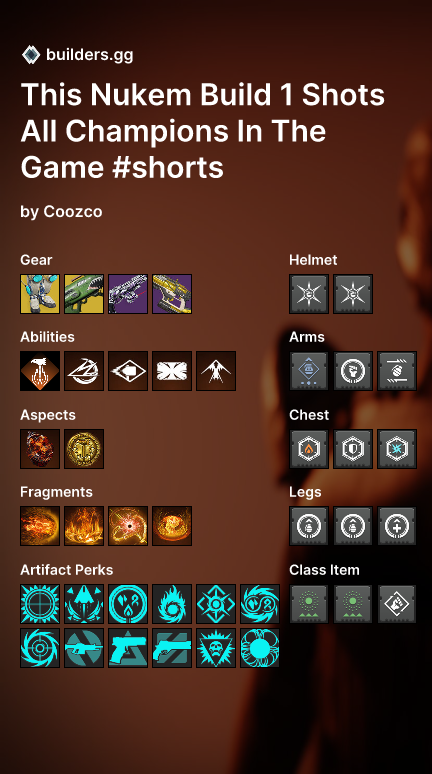
Task: Select the exotic boots gear icon
Action: click(x=40, y=294)
